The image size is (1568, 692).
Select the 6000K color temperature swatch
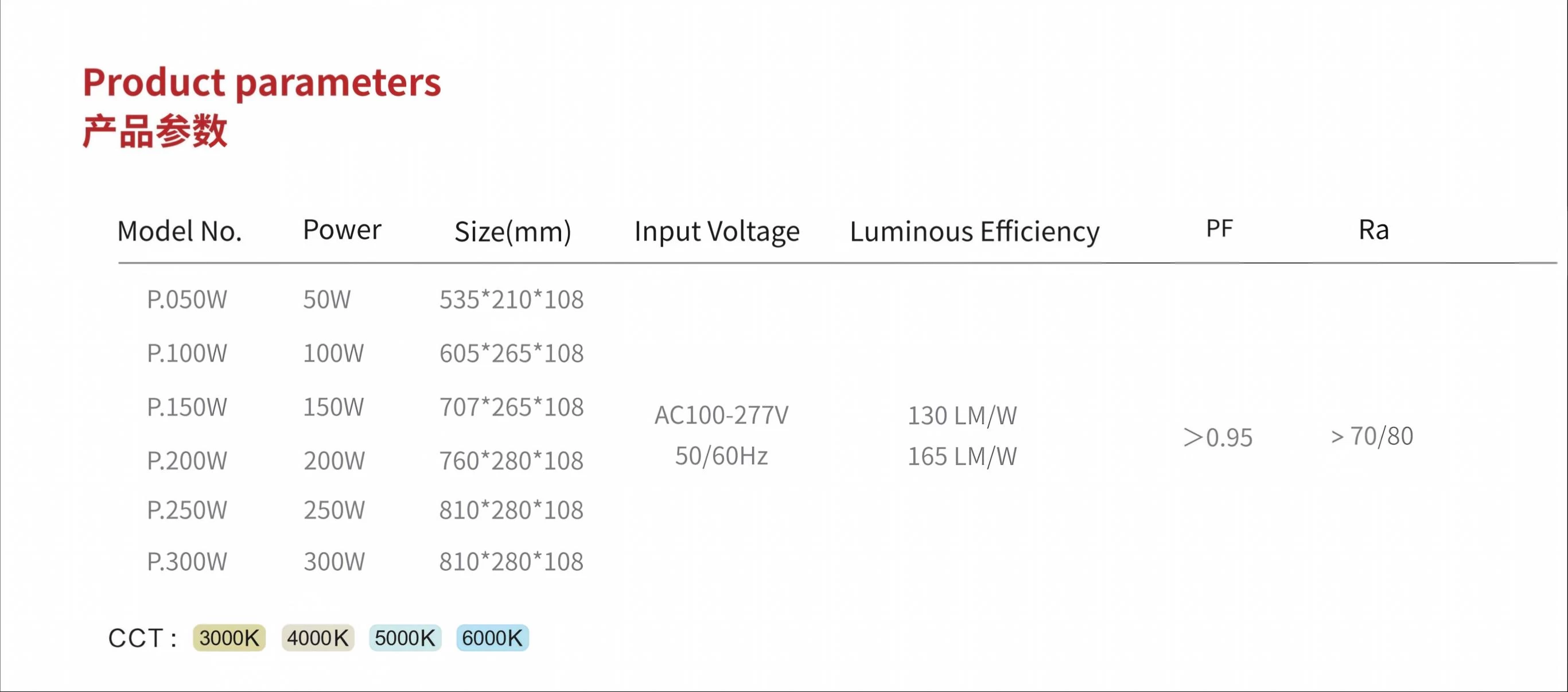point(492,638)
